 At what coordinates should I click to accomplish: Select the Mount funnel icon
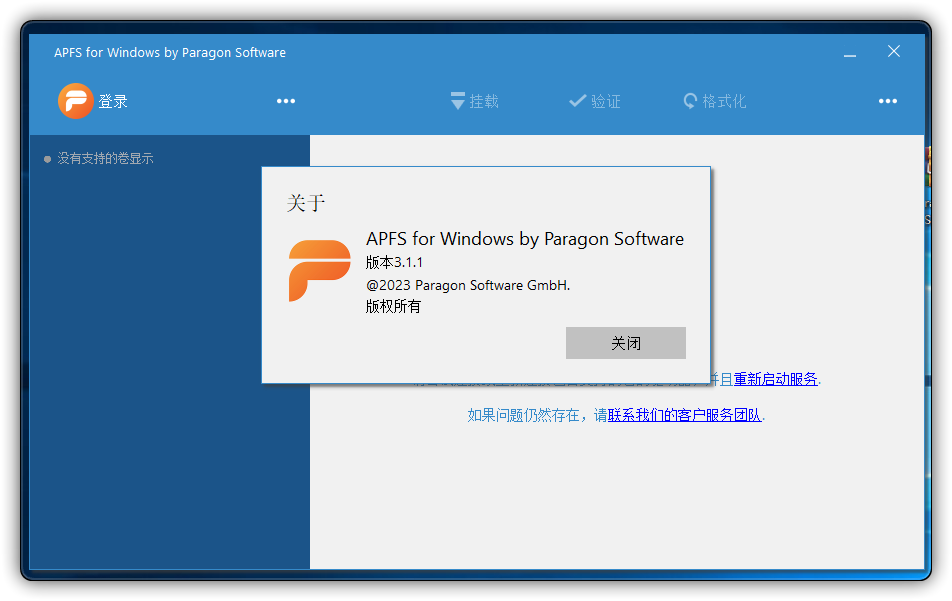[456, 100]
